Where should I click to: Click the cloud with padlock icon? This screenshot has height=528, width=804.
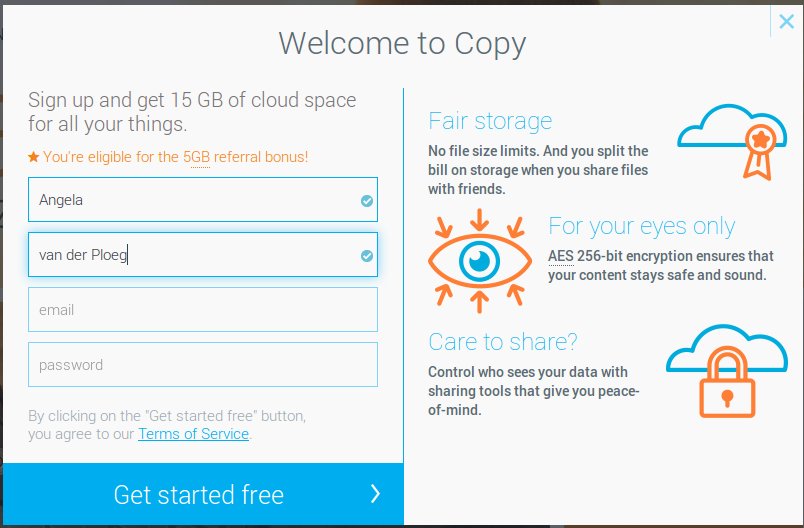[x=727, y=371]
